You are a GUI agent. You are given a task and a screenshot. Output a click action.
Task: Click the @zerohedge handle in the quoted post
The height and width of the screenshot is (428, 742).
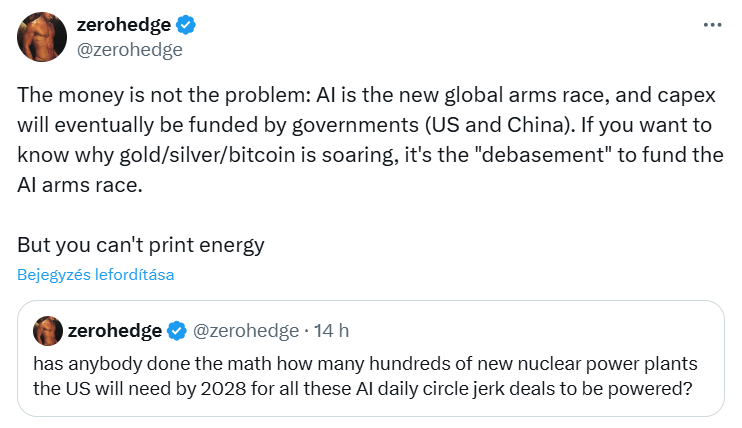point(245,330)
